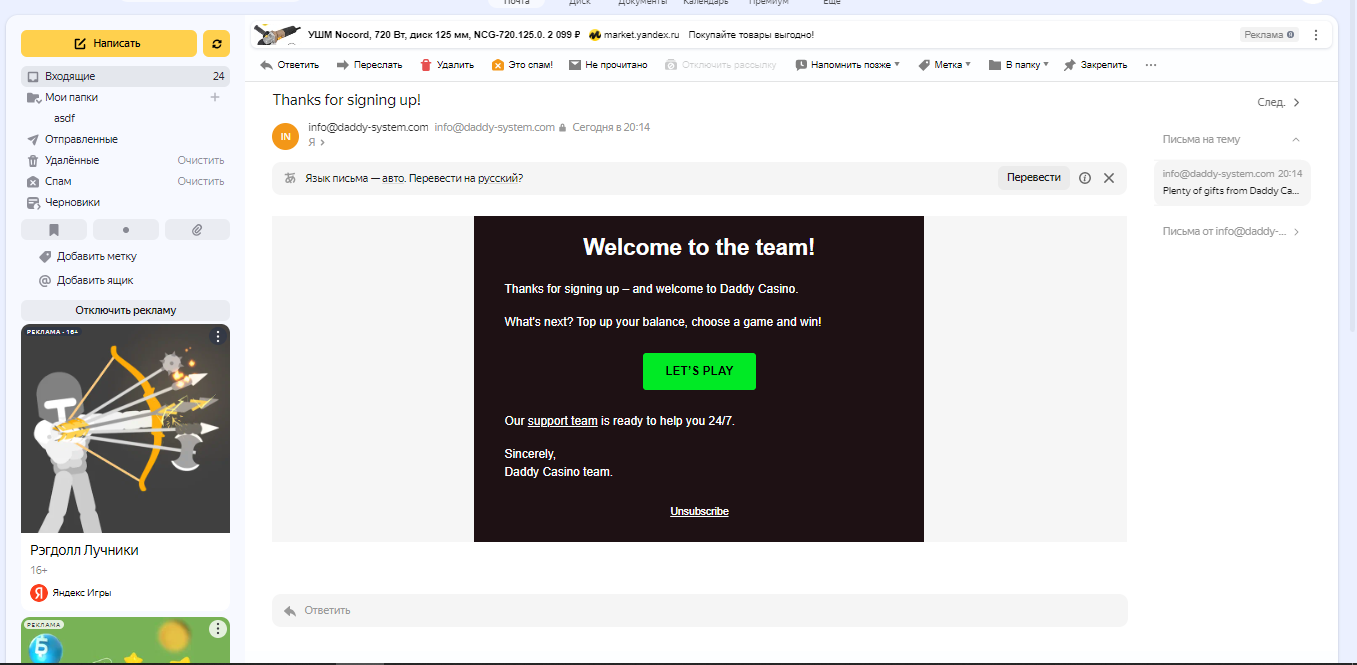
Task: Open the Входящие inbox folder
Action: tap(125, 76)
